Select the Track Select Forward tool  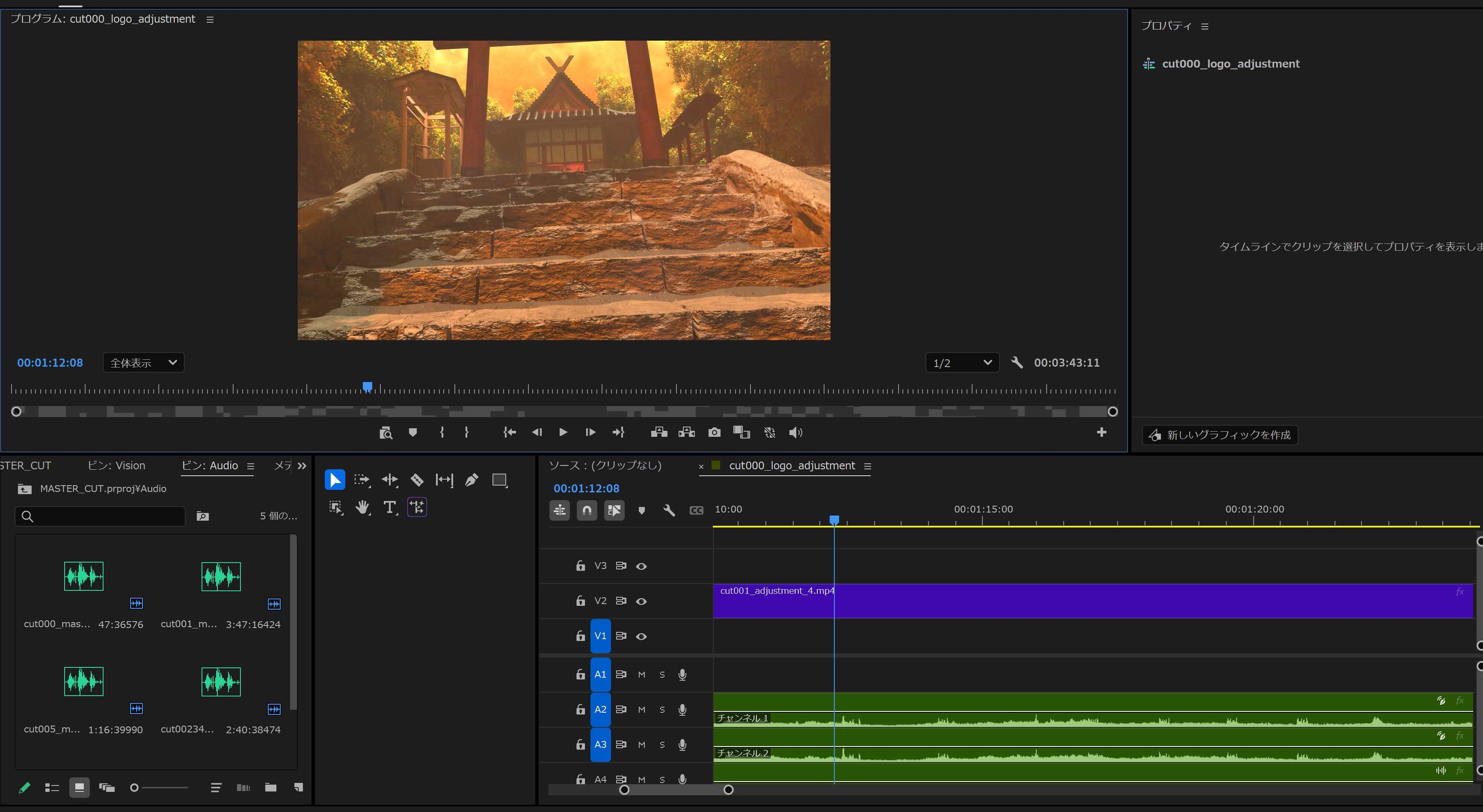pyautogui.click(x=362, y=480)
